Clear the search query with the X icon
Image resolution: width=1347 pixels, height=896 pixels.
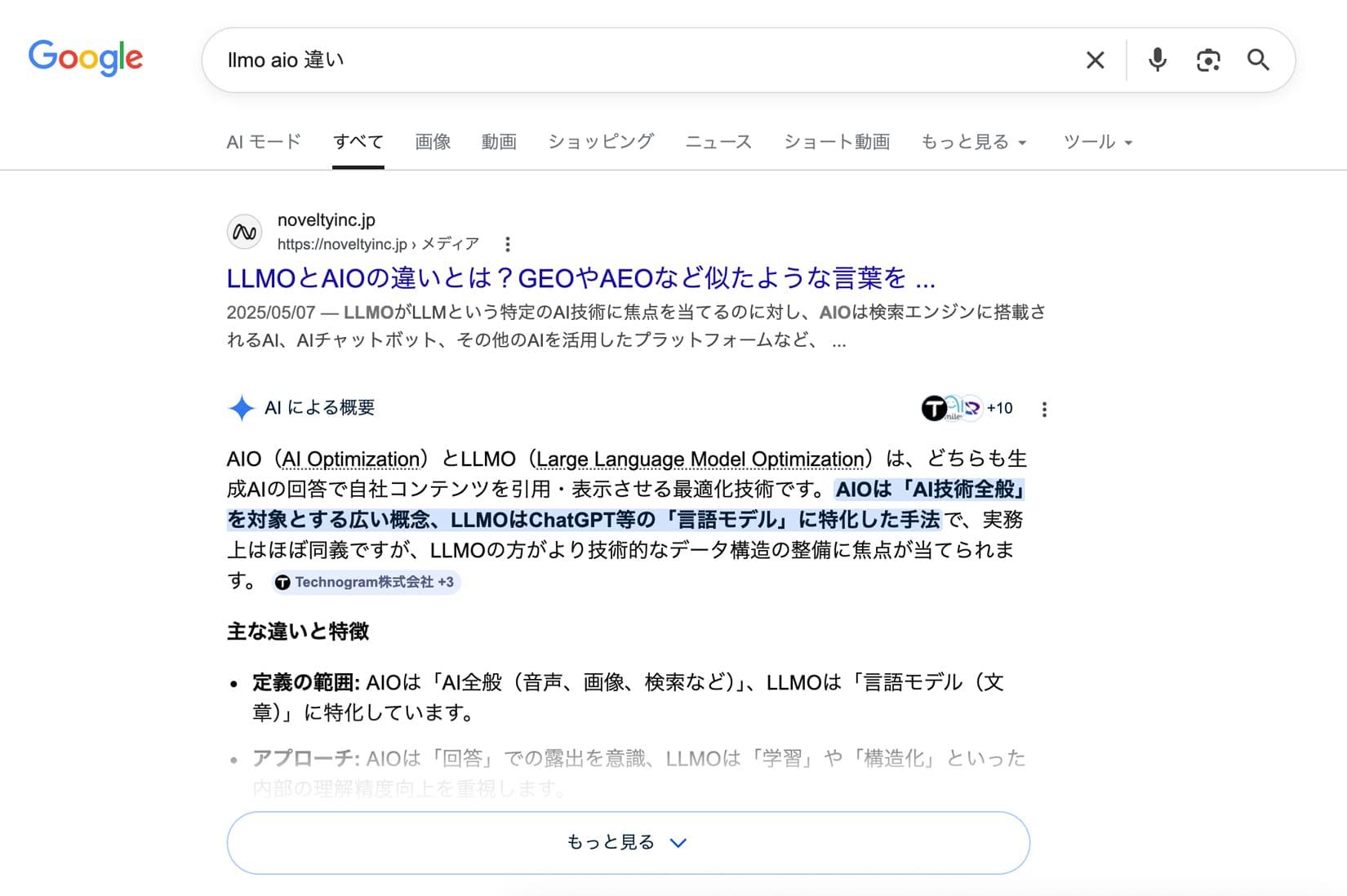[x=1095, y=60]
